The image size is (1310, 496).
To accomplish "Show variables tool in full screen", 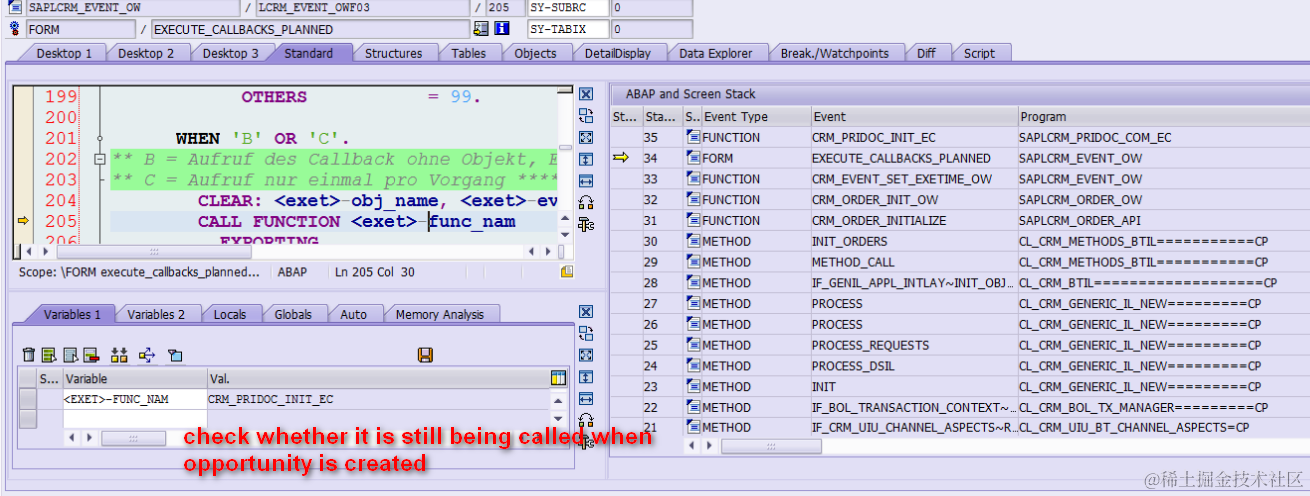I will tap(586, 355).
